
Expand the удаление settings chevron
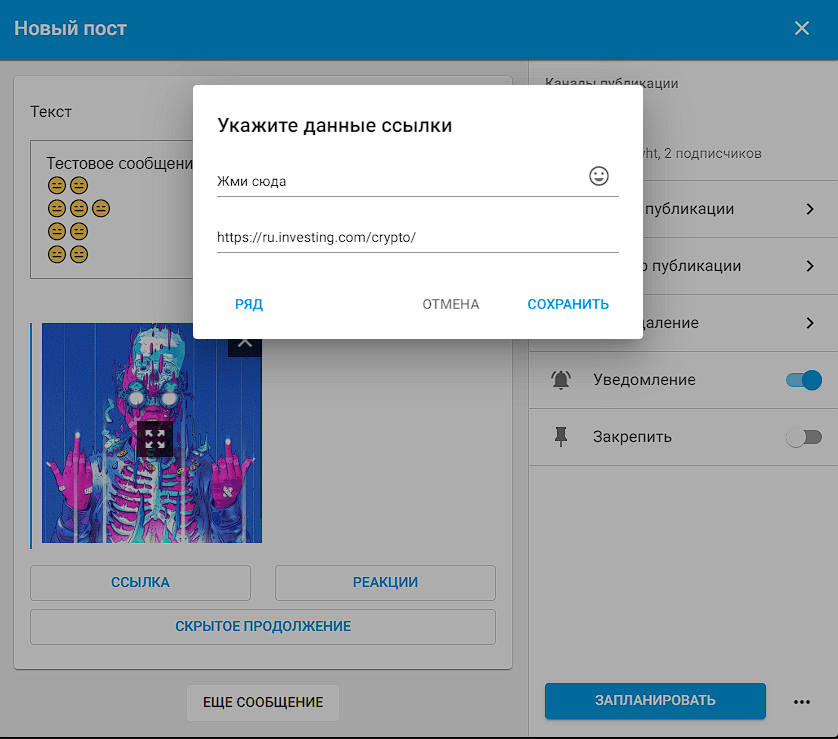pos(810,323)
